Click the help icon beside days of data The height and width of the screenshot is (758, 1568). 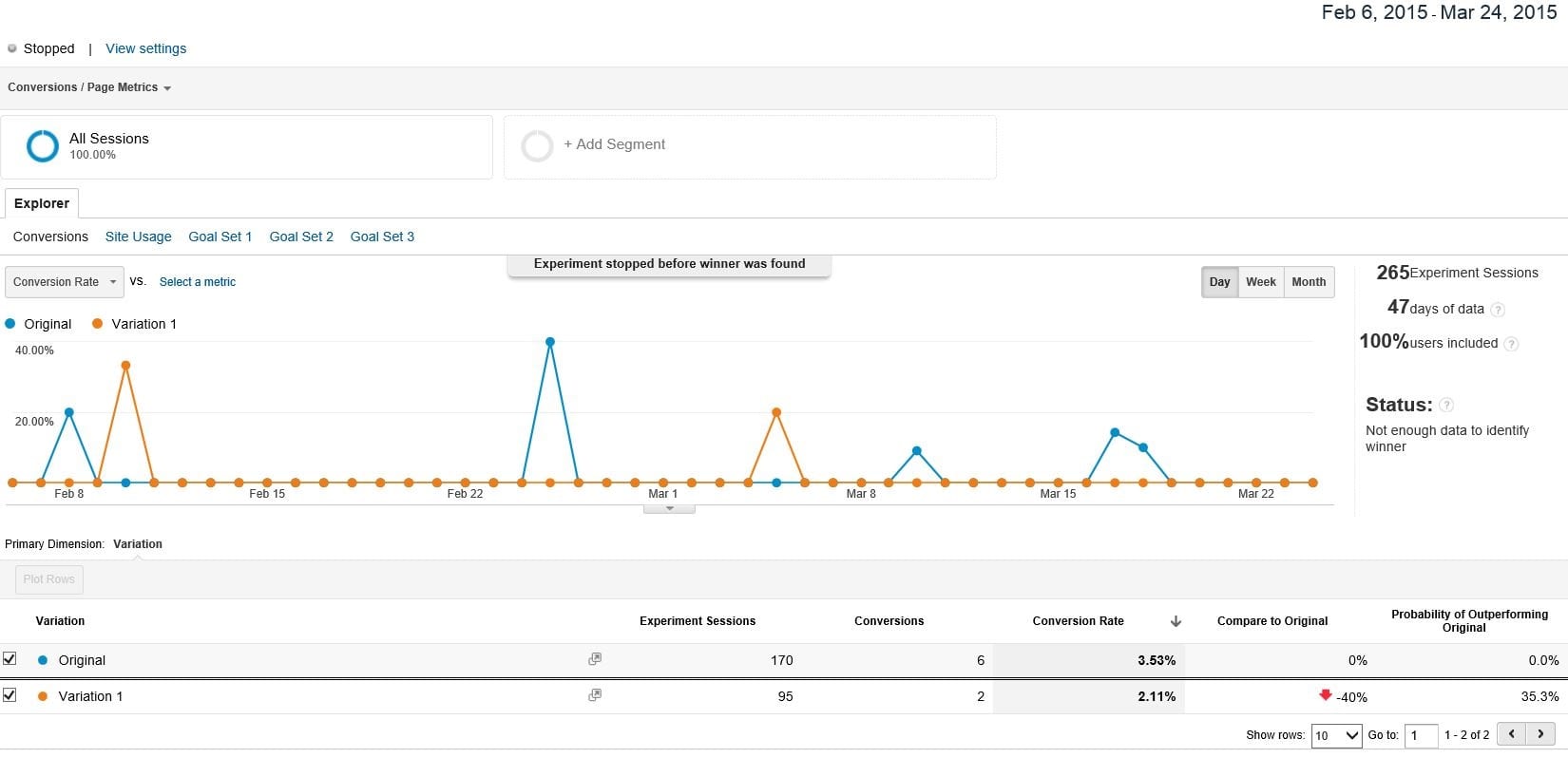(x=1498, y=310)
